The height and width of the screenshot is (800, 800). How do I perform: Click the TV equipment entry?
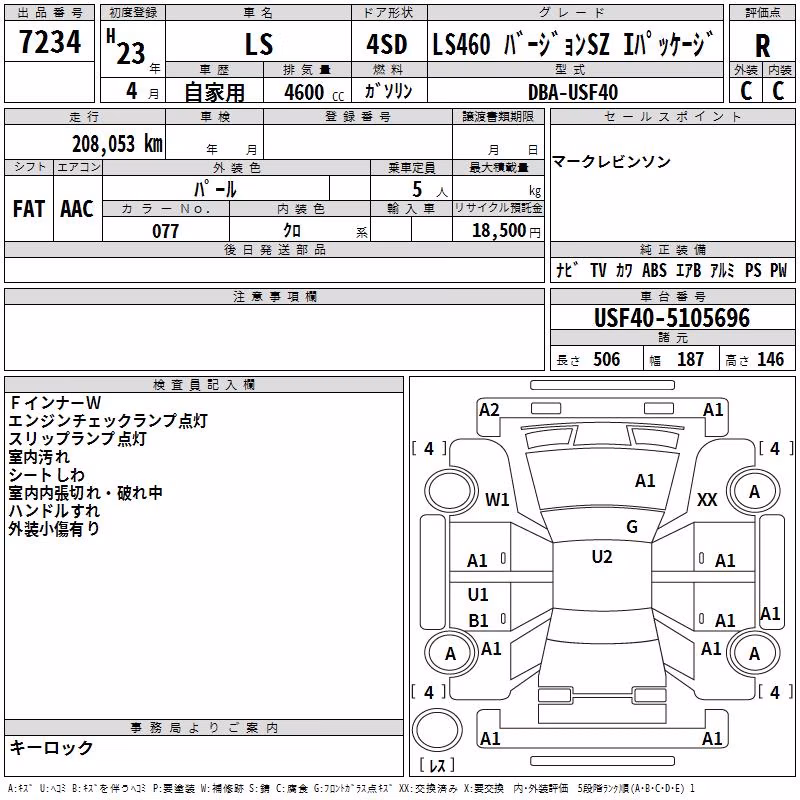tap(598, 270)
